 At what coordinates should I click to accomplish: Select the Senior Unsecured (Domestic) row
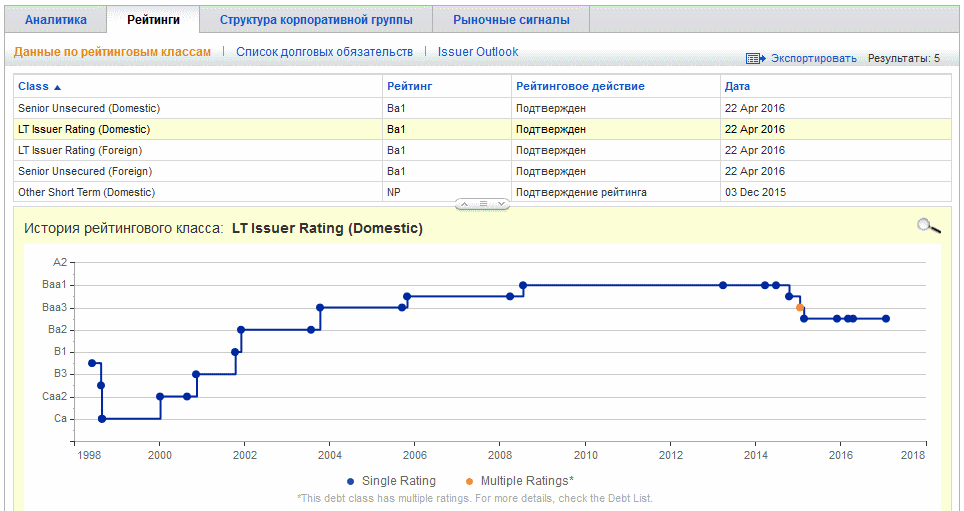point(89,108)
